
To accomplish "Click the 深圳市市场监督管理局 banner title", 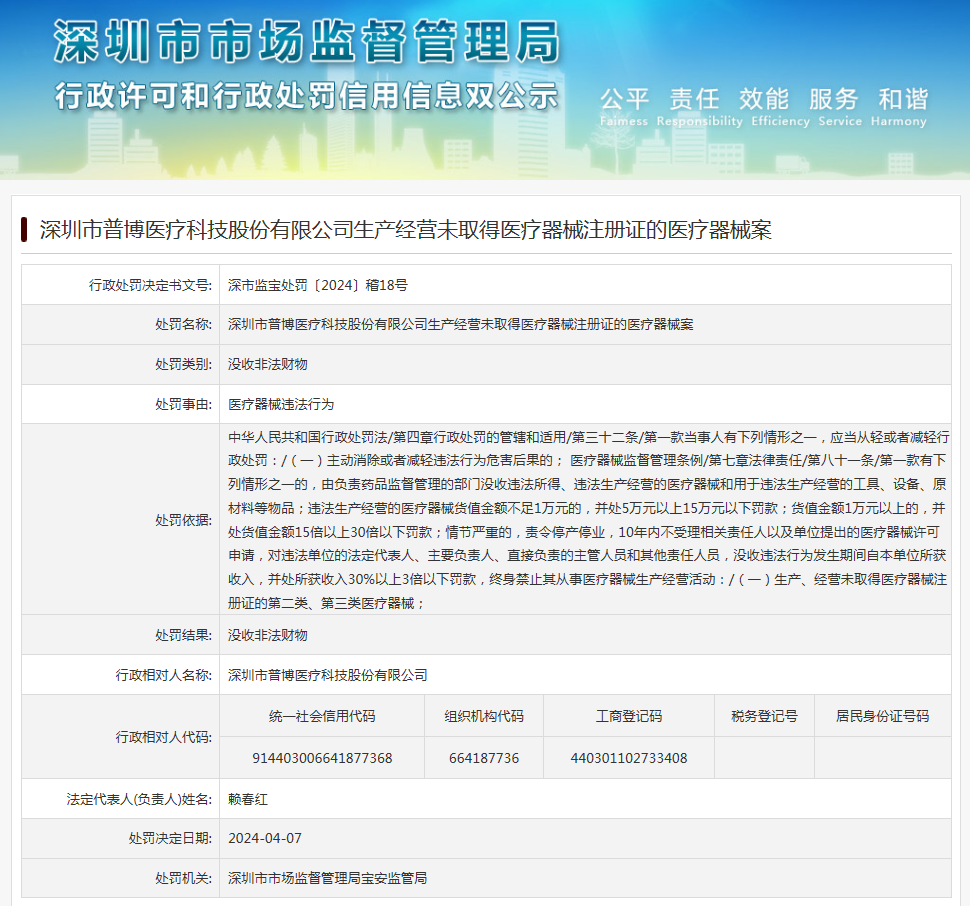I will pyautogui.click(x=307, y=41).
